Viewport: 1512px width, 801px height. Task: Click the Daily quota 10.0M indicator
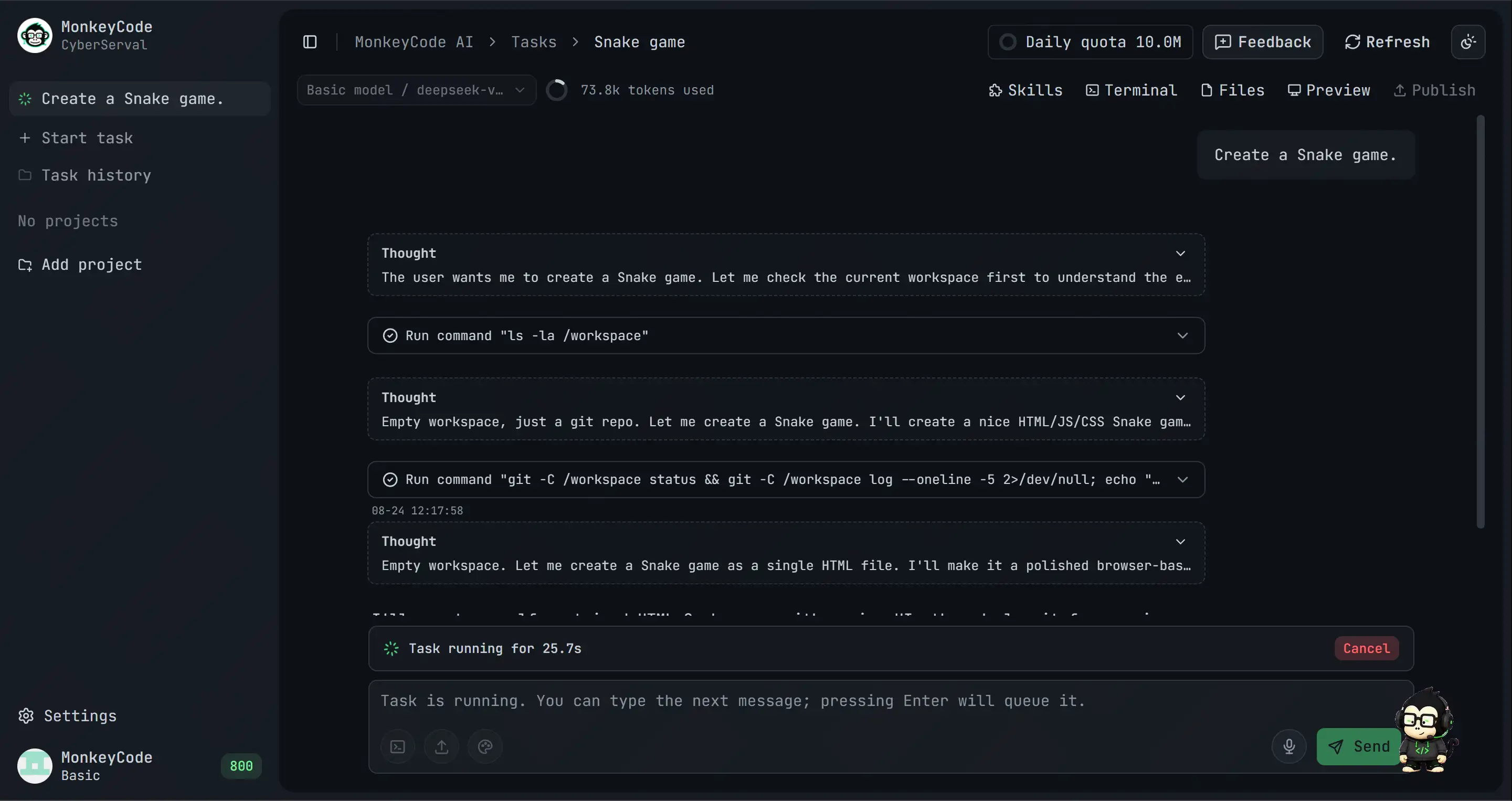coord(1090,41)
